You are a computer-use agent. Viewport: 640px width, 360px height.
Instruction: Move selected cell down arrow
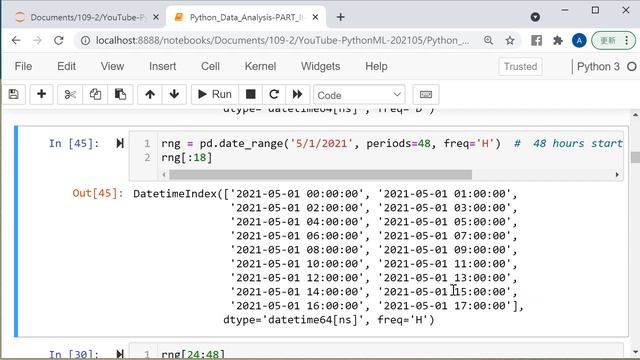click(x=174, y=94)
